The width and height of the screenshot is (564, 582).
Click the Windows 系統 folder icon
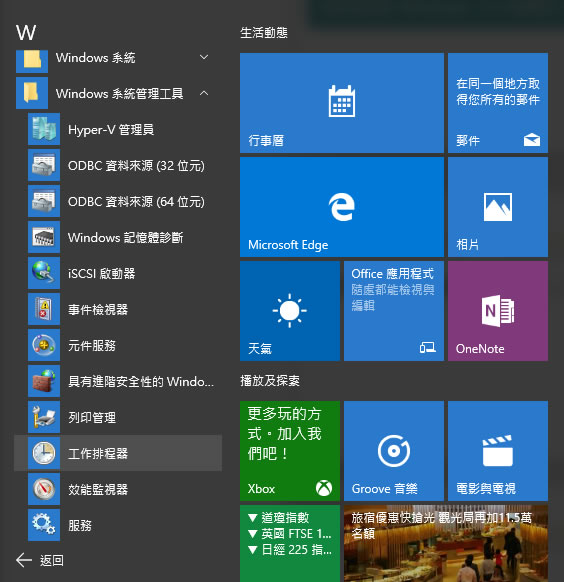(x=32, y=61)
